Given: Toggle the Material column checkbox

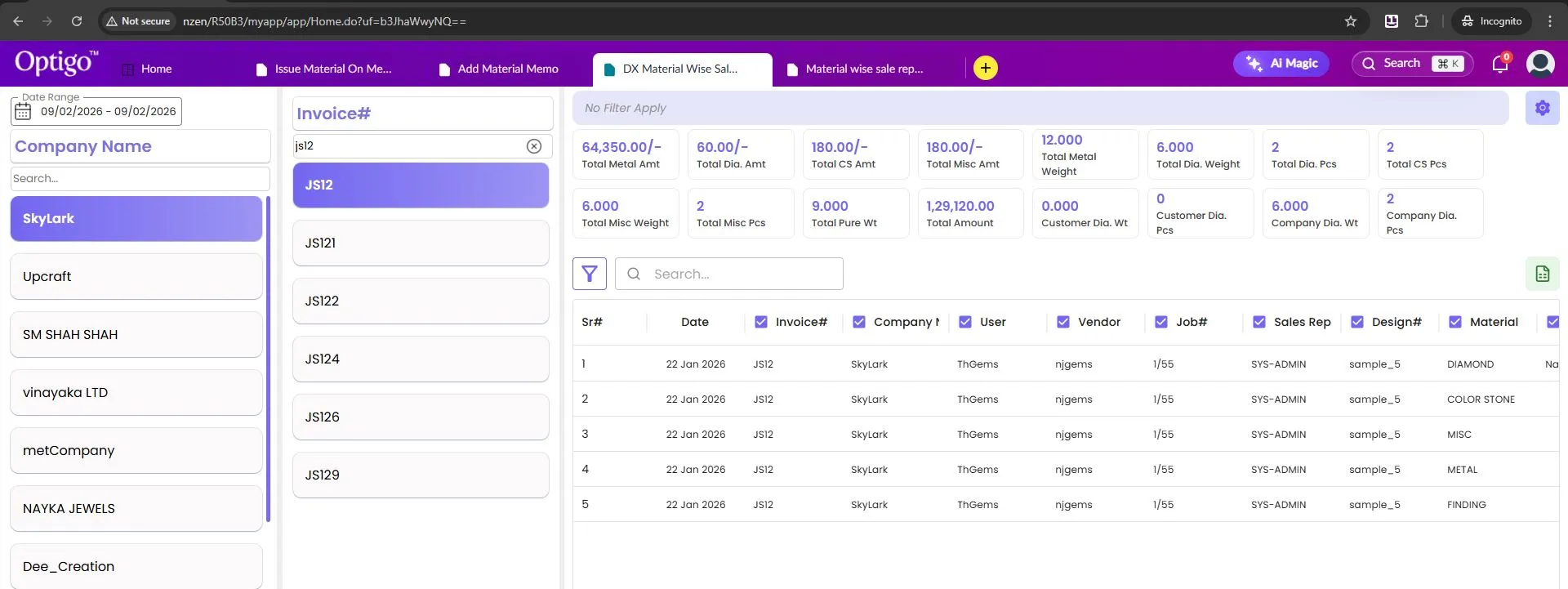Looking at the screenshot, I should 1455,322.
